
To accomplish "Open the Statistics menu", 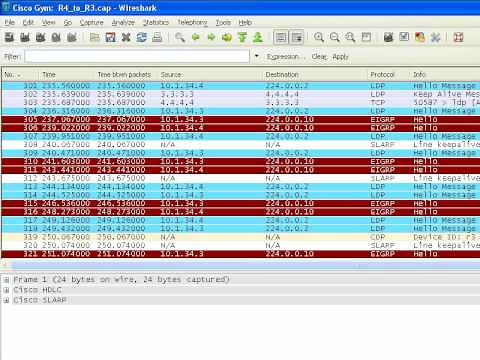I will pos(156,22).
